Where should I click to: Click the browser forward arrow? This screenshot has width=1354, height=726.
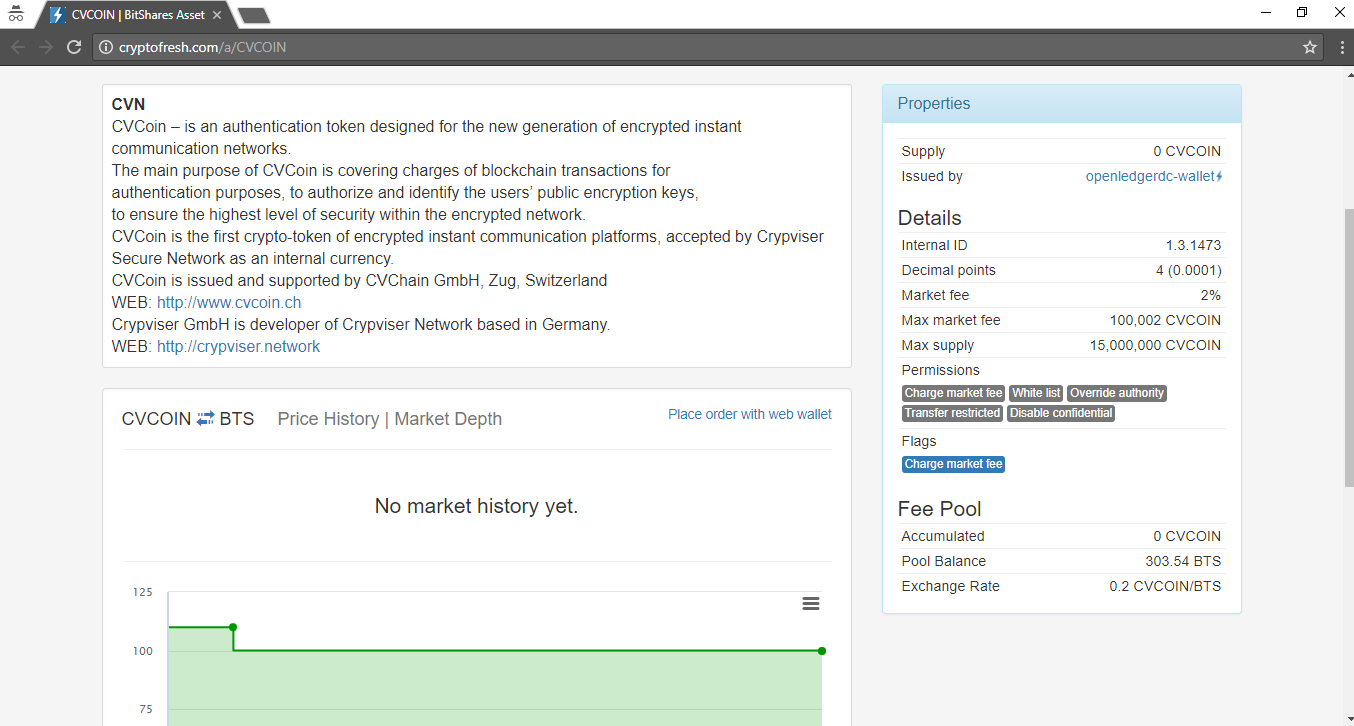[46, 47]
